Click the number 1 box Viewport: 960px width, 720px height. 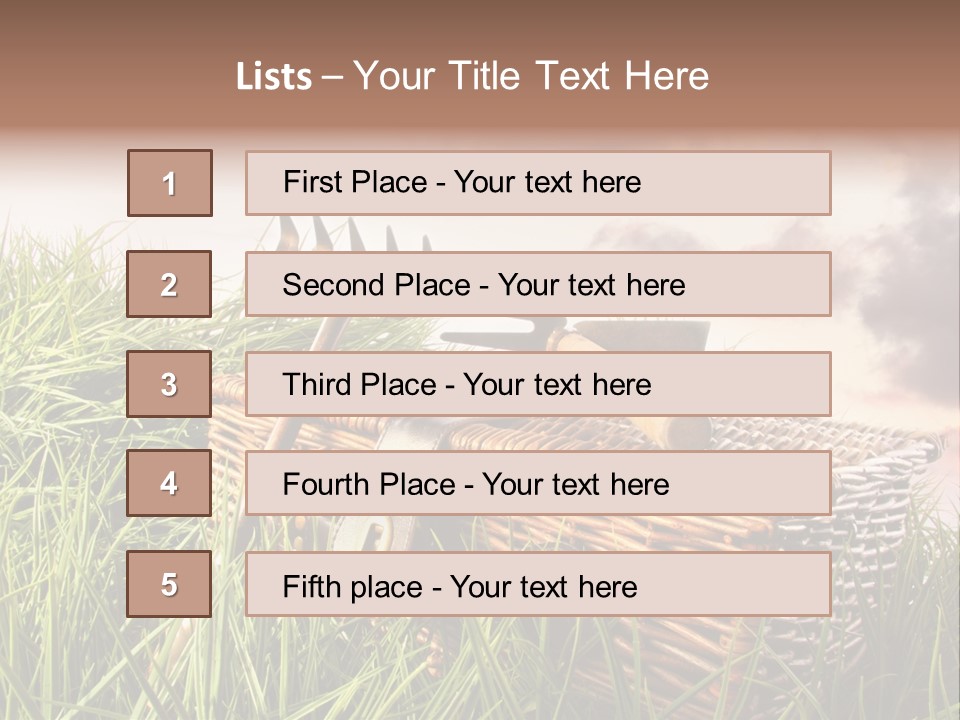pyautogui.click(x=170, y=183)
